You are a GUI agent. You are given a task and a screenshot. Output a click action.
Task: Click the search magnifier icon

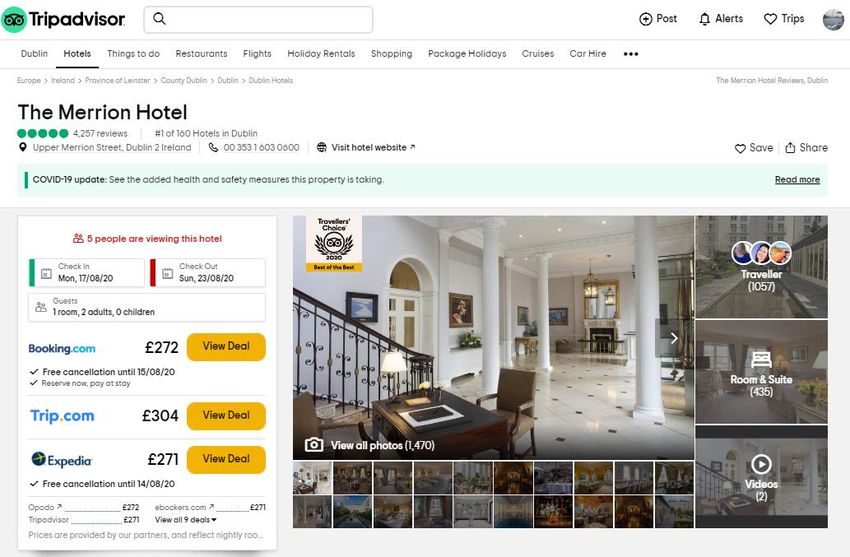[159, 19]
